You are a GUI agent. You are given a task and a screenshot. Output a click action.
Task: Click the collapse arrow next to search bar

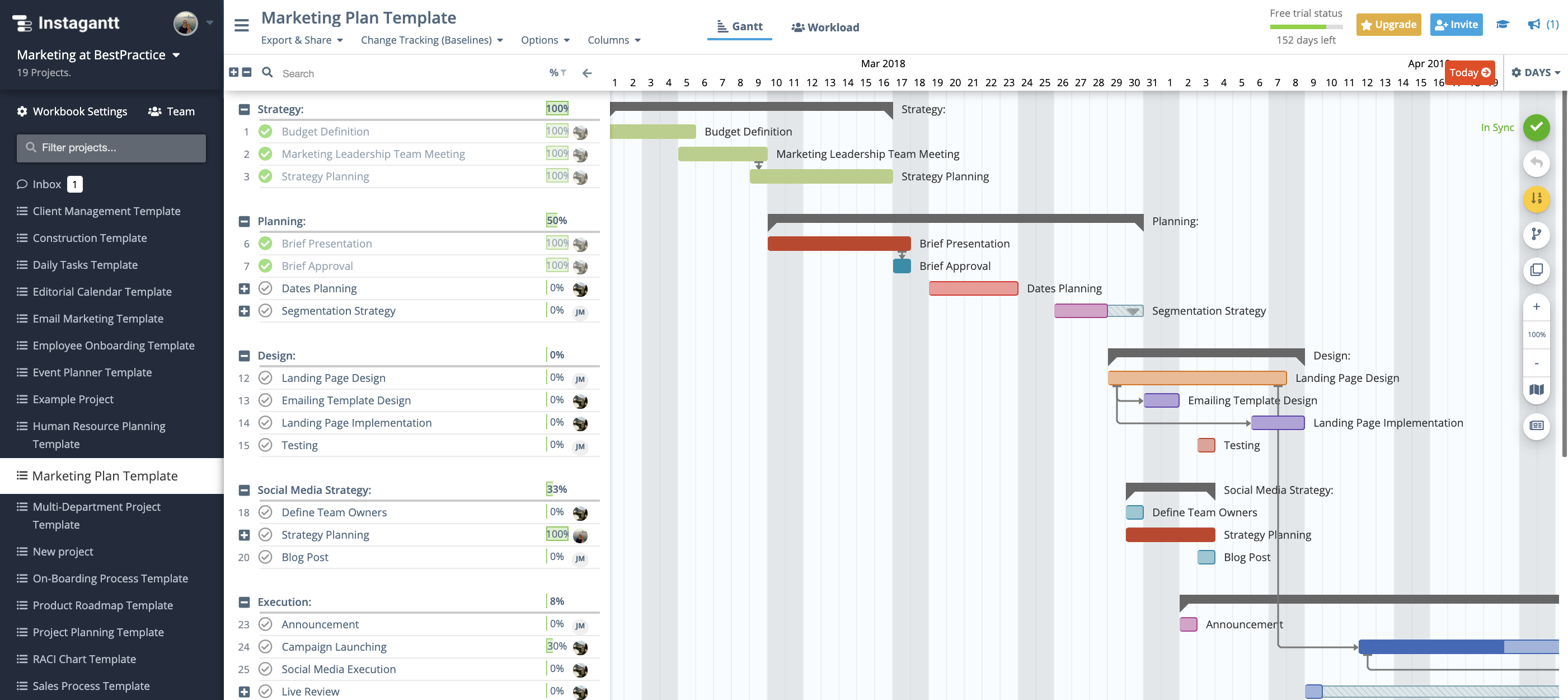coord(586,73)
